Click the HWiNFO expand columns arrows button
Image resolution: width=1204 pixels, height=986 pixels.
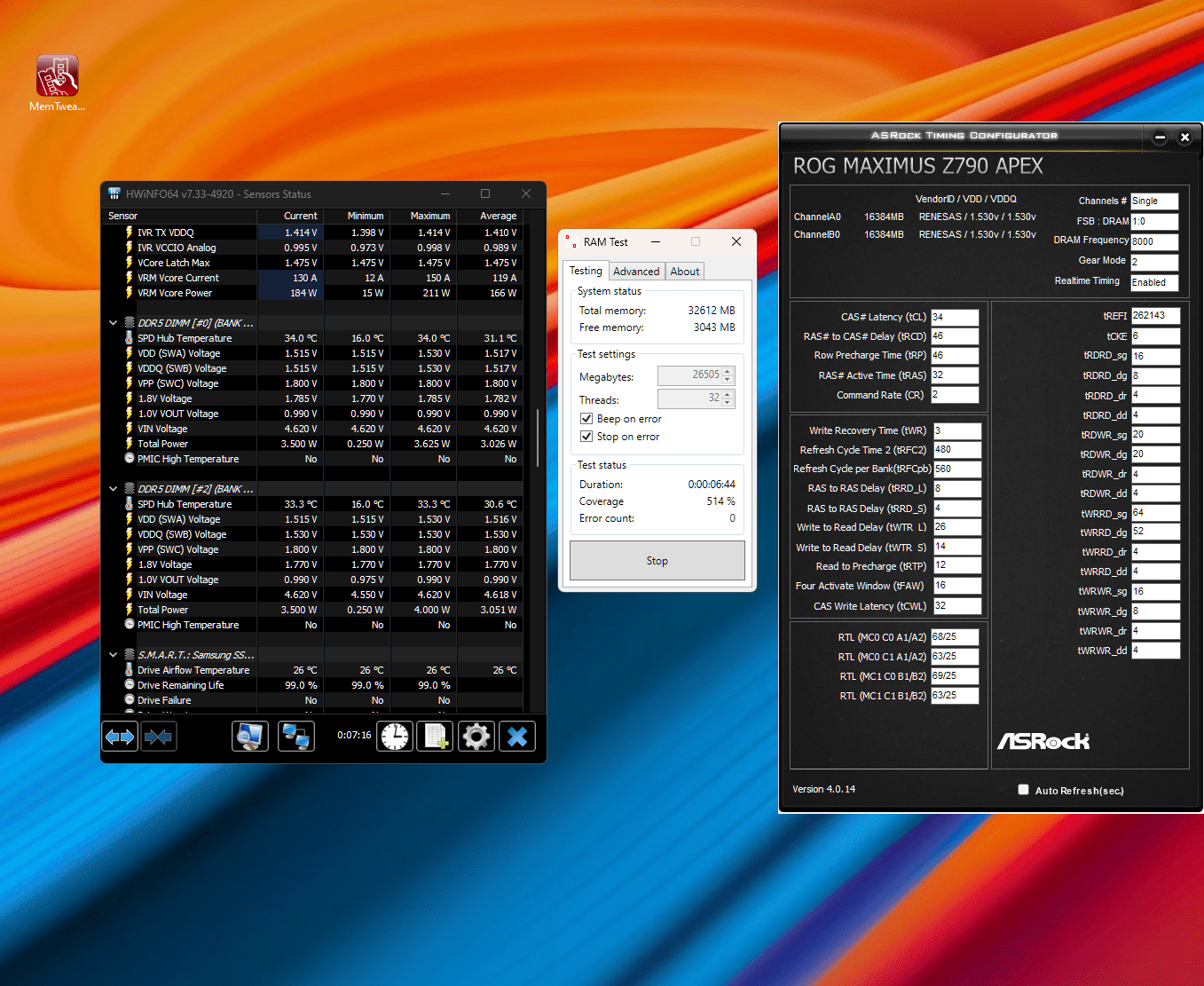point(120,737)
